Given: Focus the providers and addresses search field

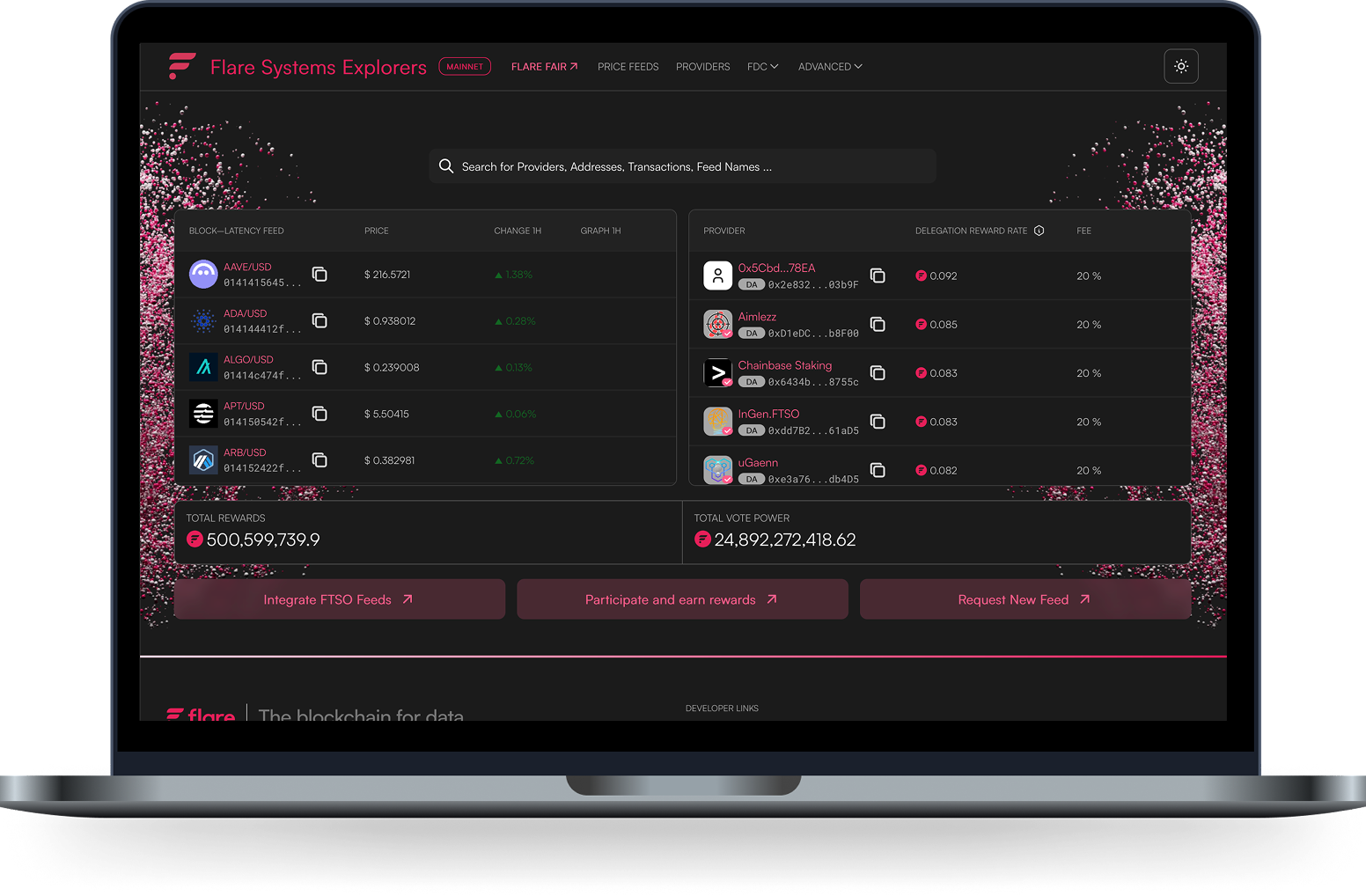Looking at the screenshot, I should [682, 166].
